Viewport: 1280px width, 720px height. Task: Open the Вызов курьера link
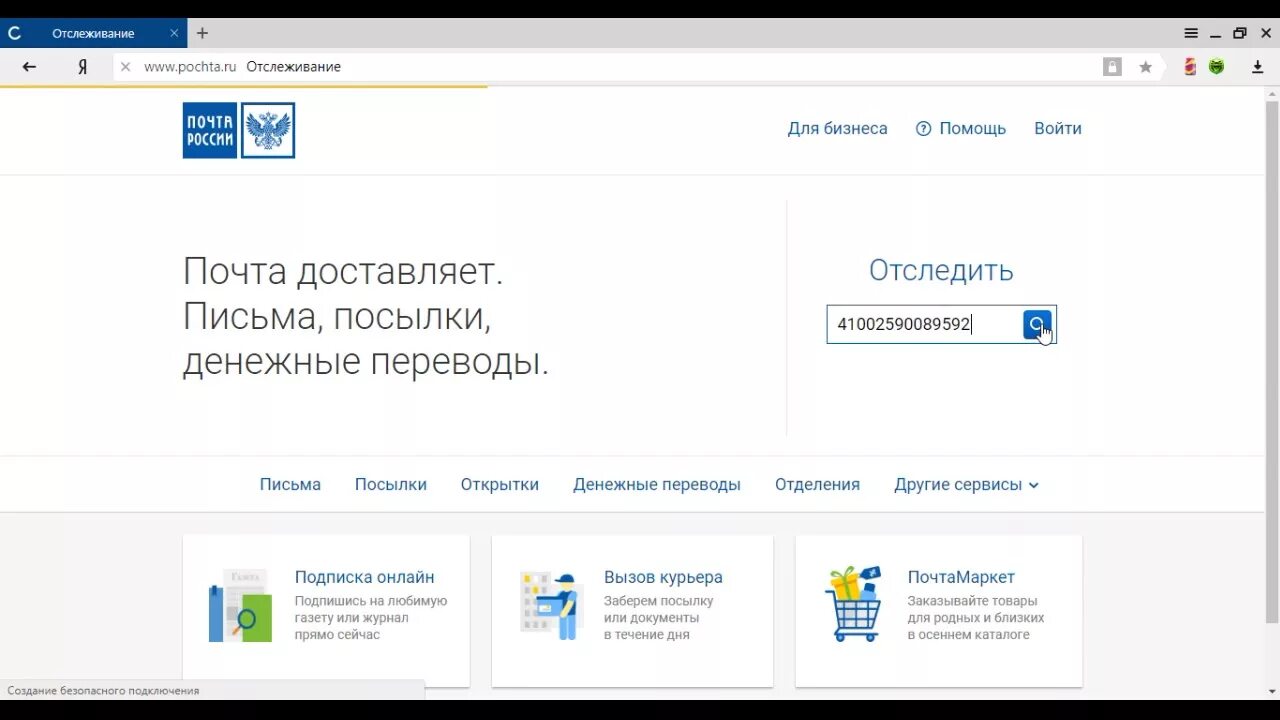click(x=663, y=577)
